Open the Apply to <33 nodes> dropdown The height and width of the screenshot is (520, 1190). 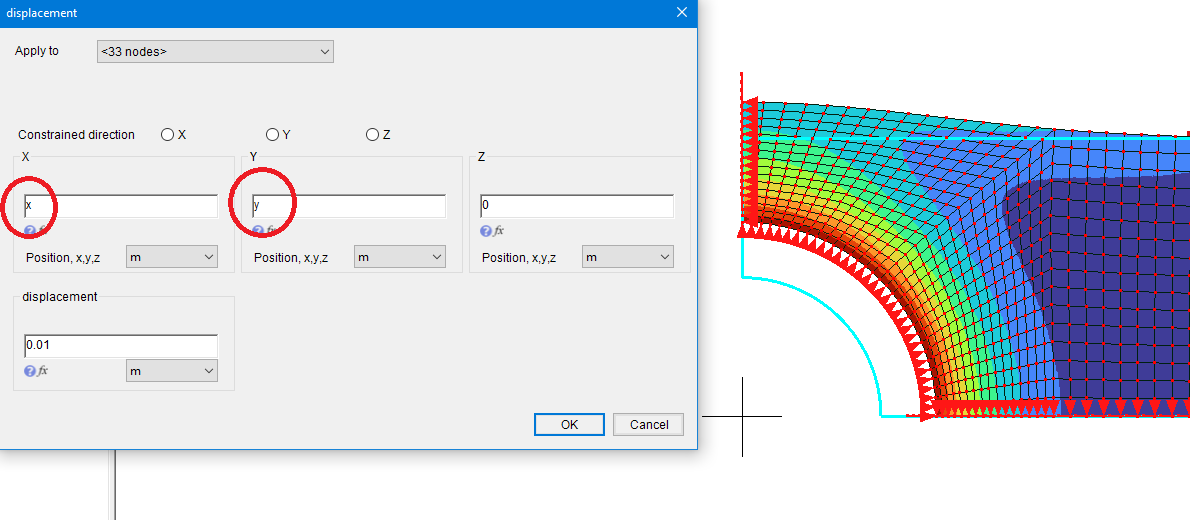pyautogui.click(x=215, y=51)
